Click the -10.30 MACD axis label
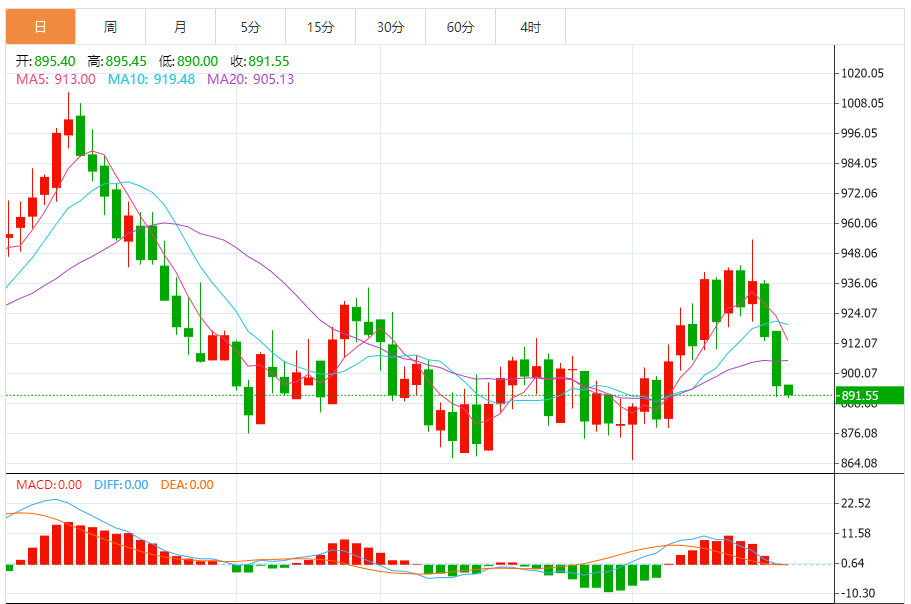This screenshot has width=911, height=604. [858, 594]
